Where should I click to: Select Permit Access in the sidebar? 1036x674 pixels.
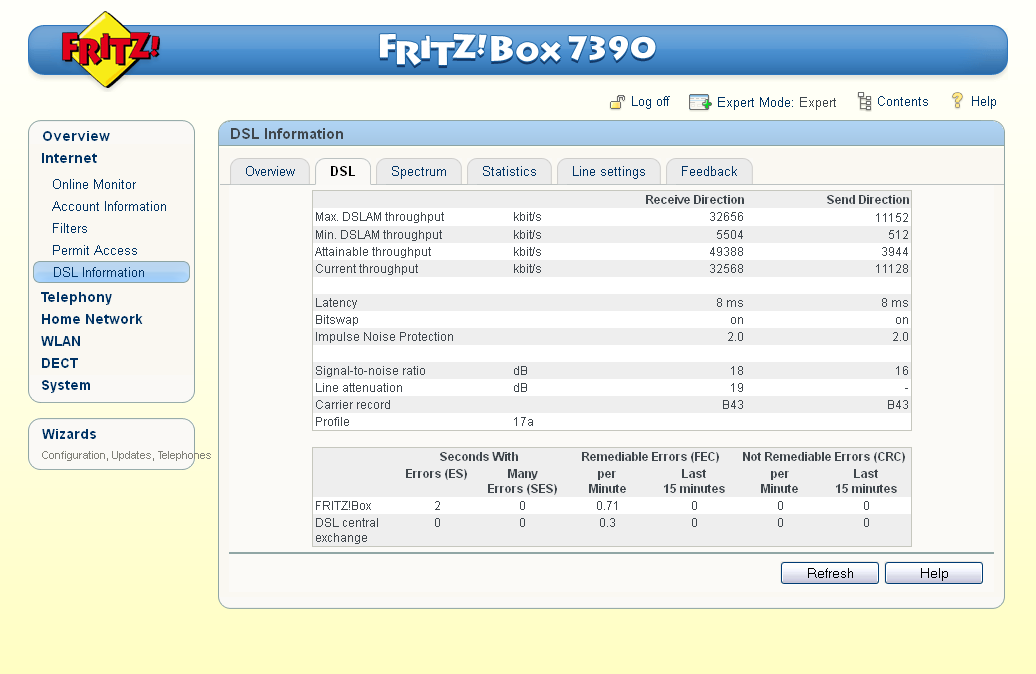[93, 250]
